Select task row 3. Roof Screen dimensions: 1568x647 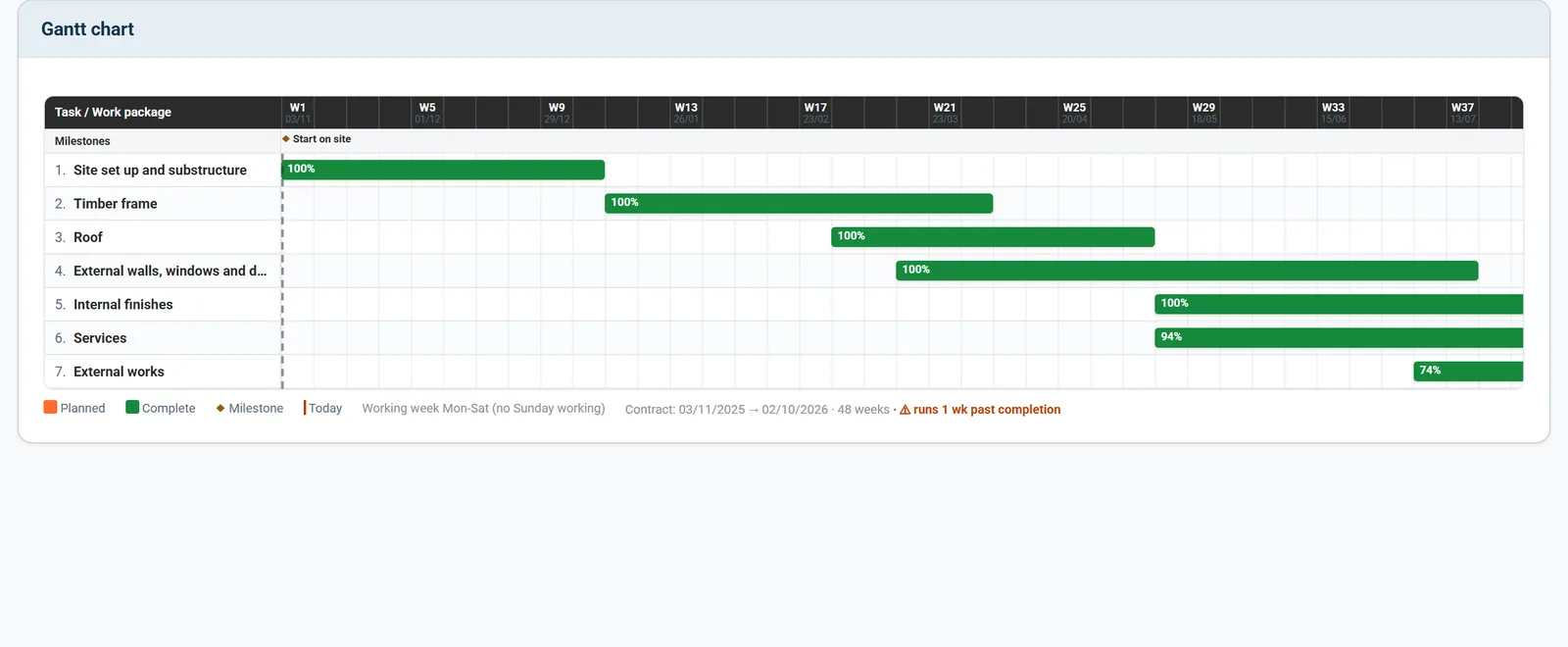(163, 237)
